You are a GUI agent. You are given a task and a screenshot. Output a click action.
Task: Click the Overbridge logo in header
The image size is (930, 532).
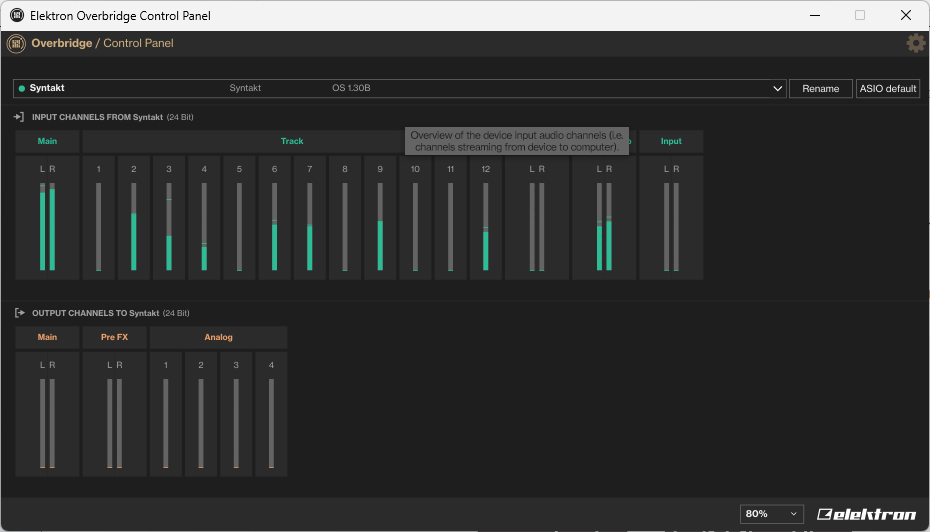click(x=16, y=43)
